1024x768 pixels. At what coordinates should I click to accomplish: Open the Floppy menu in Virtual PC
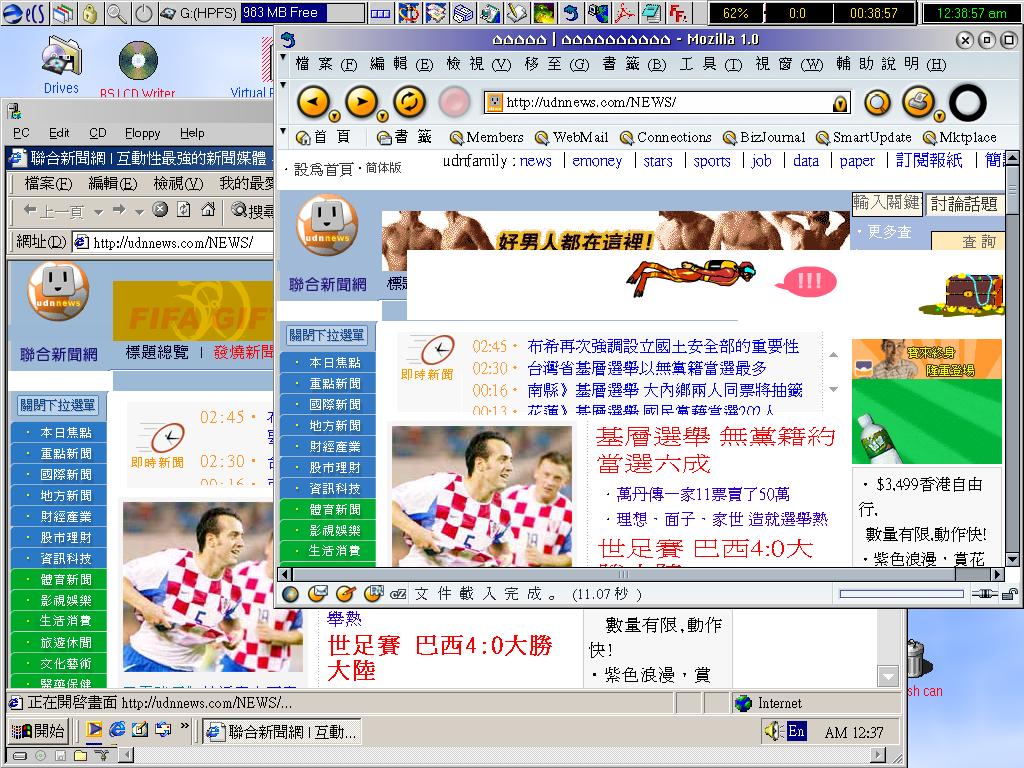point(142,133)
